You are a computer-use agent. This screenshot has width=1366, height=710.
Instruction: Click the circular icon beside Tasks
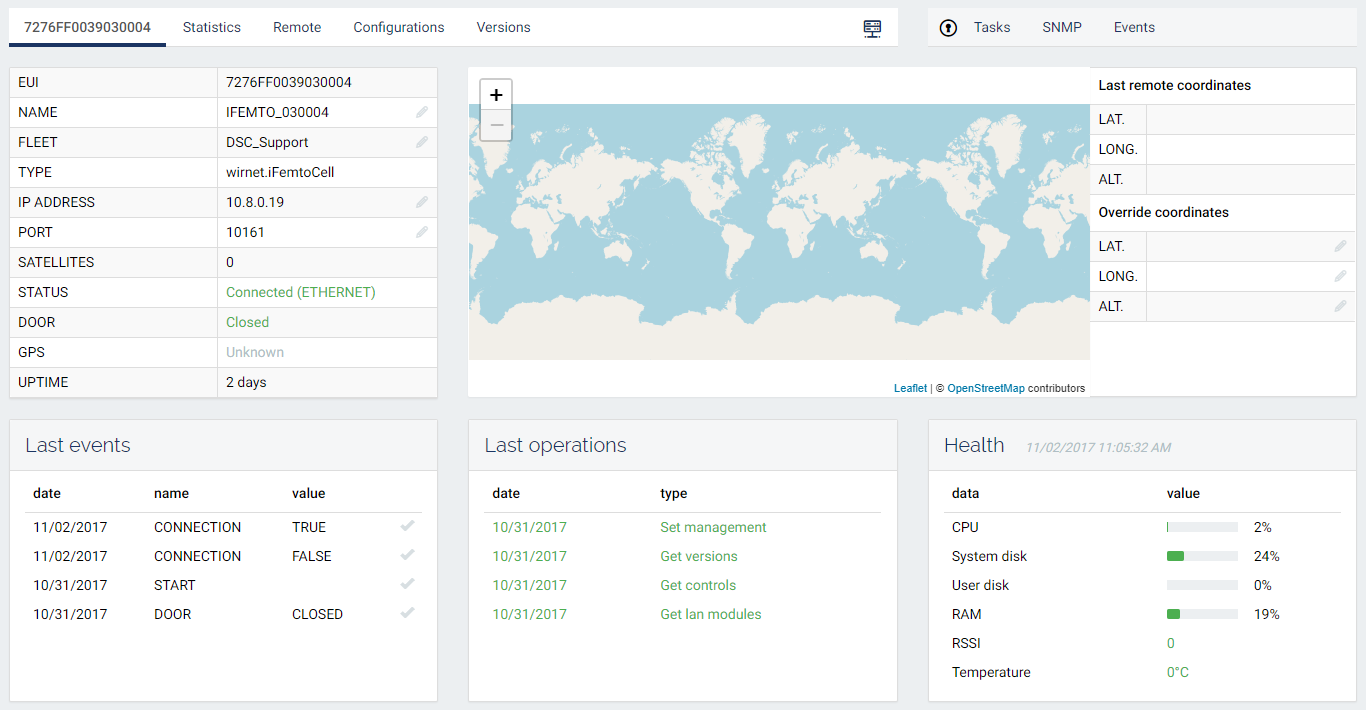pyautogui.click(x=949, y=28)
